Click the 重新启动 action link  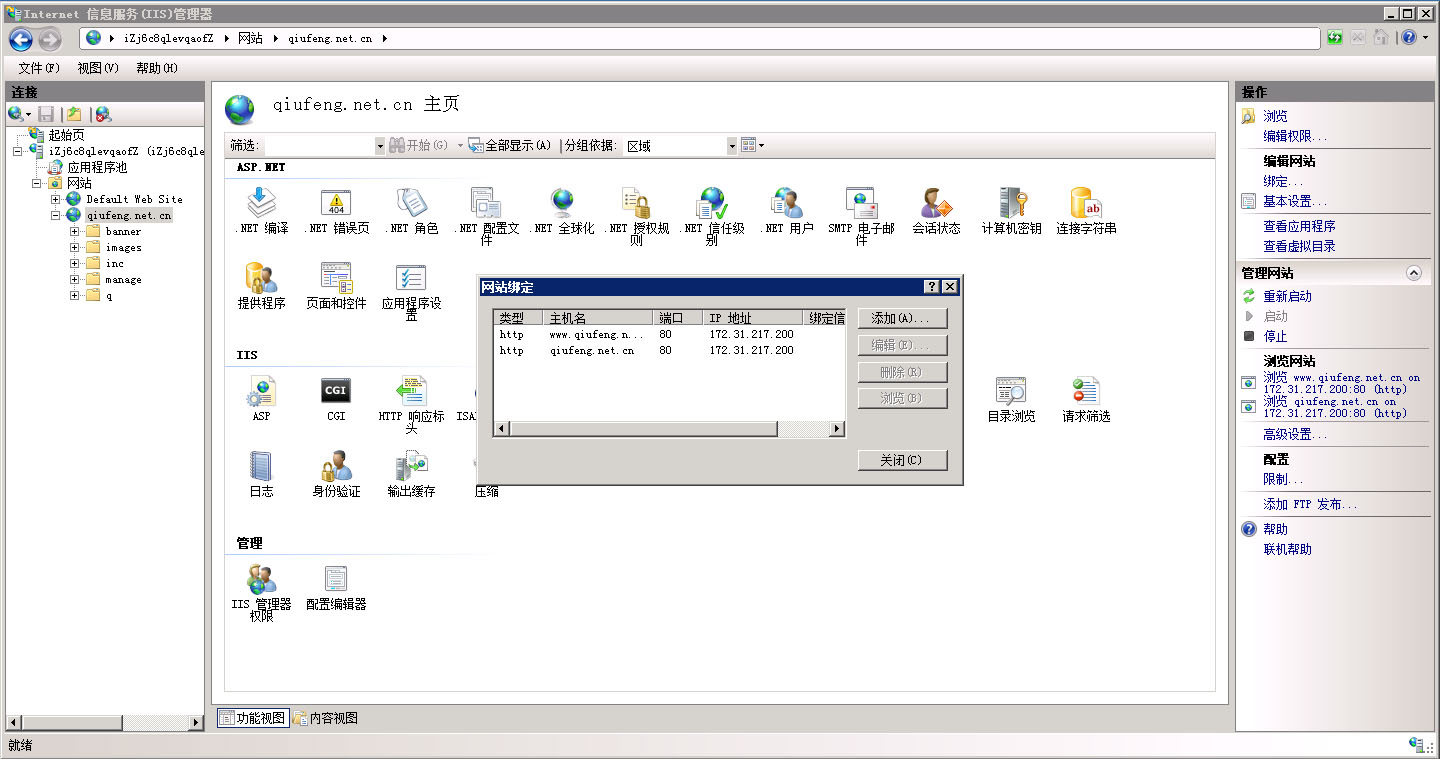click(1287, 296)
